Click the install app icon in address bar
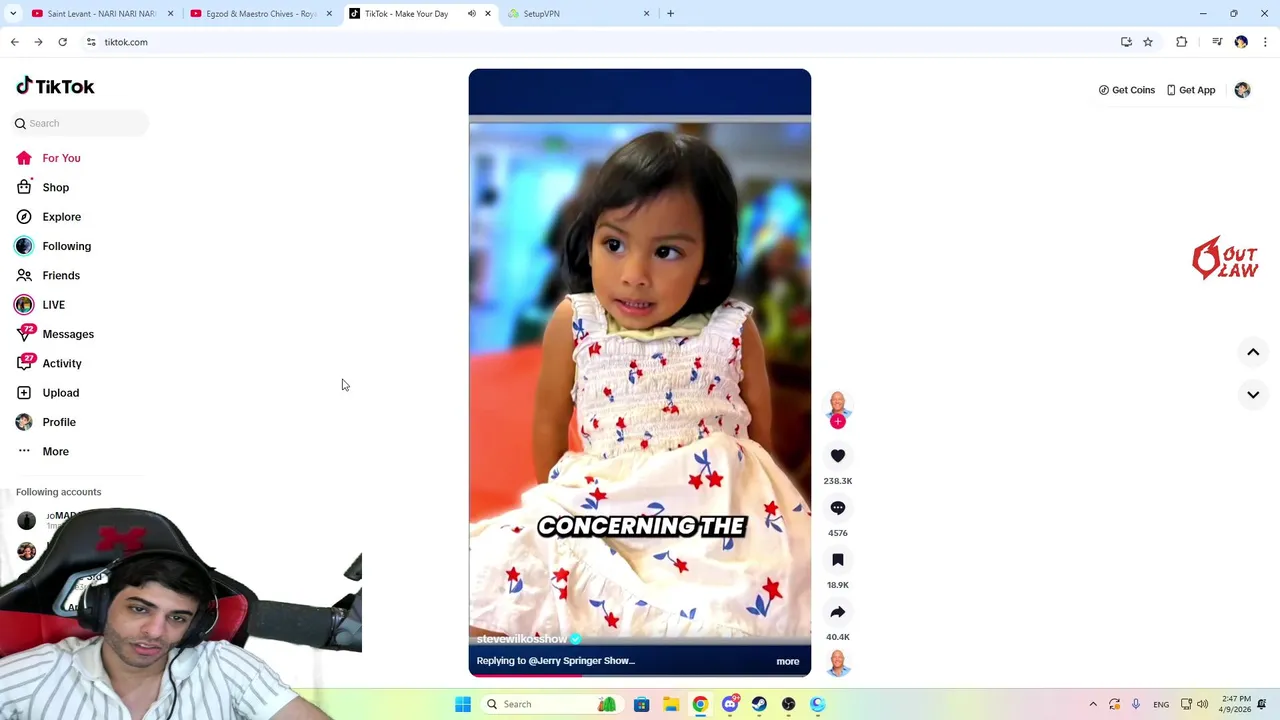 click(1126, 42)
